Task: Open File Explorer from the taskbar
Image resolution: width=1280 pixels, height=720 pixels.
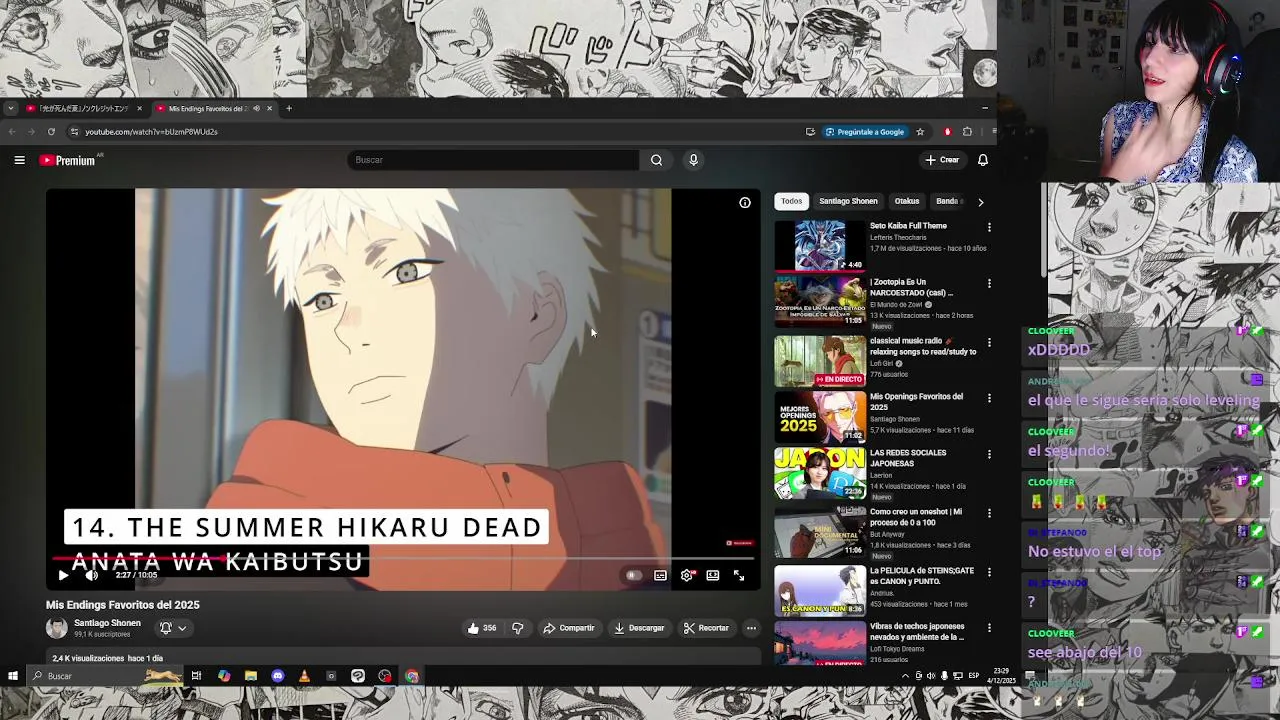Action: click(250, 676)
